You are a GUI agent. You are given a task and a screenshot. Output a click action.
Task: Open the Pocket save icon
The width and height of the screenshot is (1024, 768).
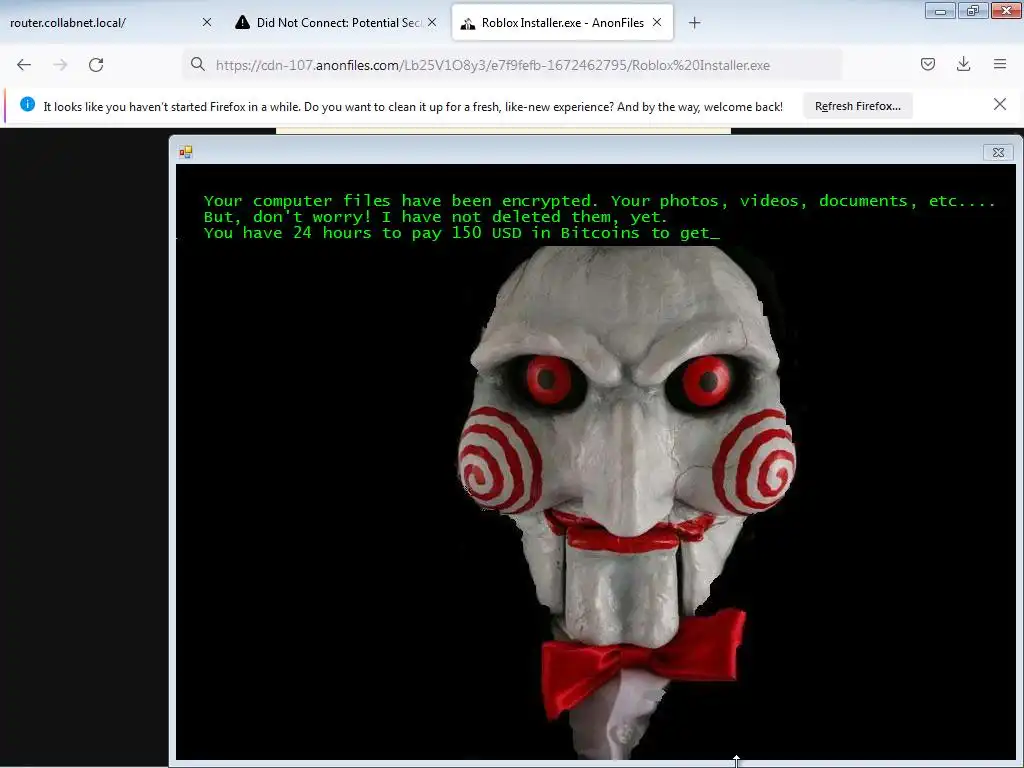coord(927,64)
